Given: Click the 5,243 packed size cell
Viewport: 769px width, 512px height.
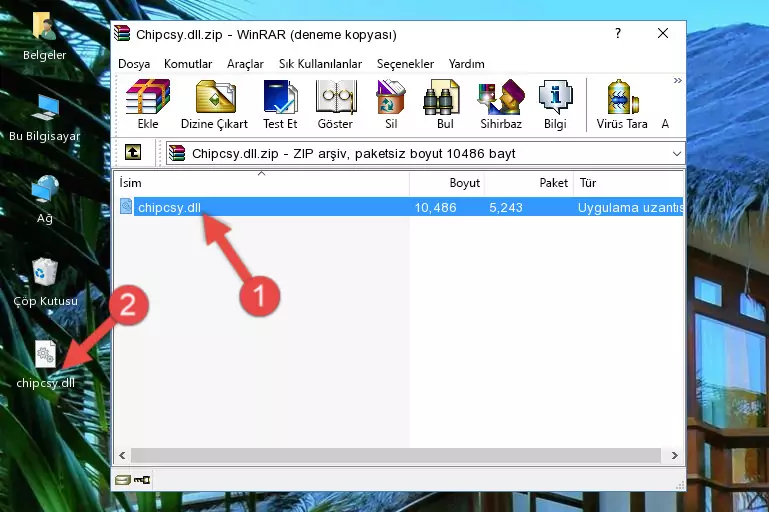Looking at the screenshot, I should 506,207.
